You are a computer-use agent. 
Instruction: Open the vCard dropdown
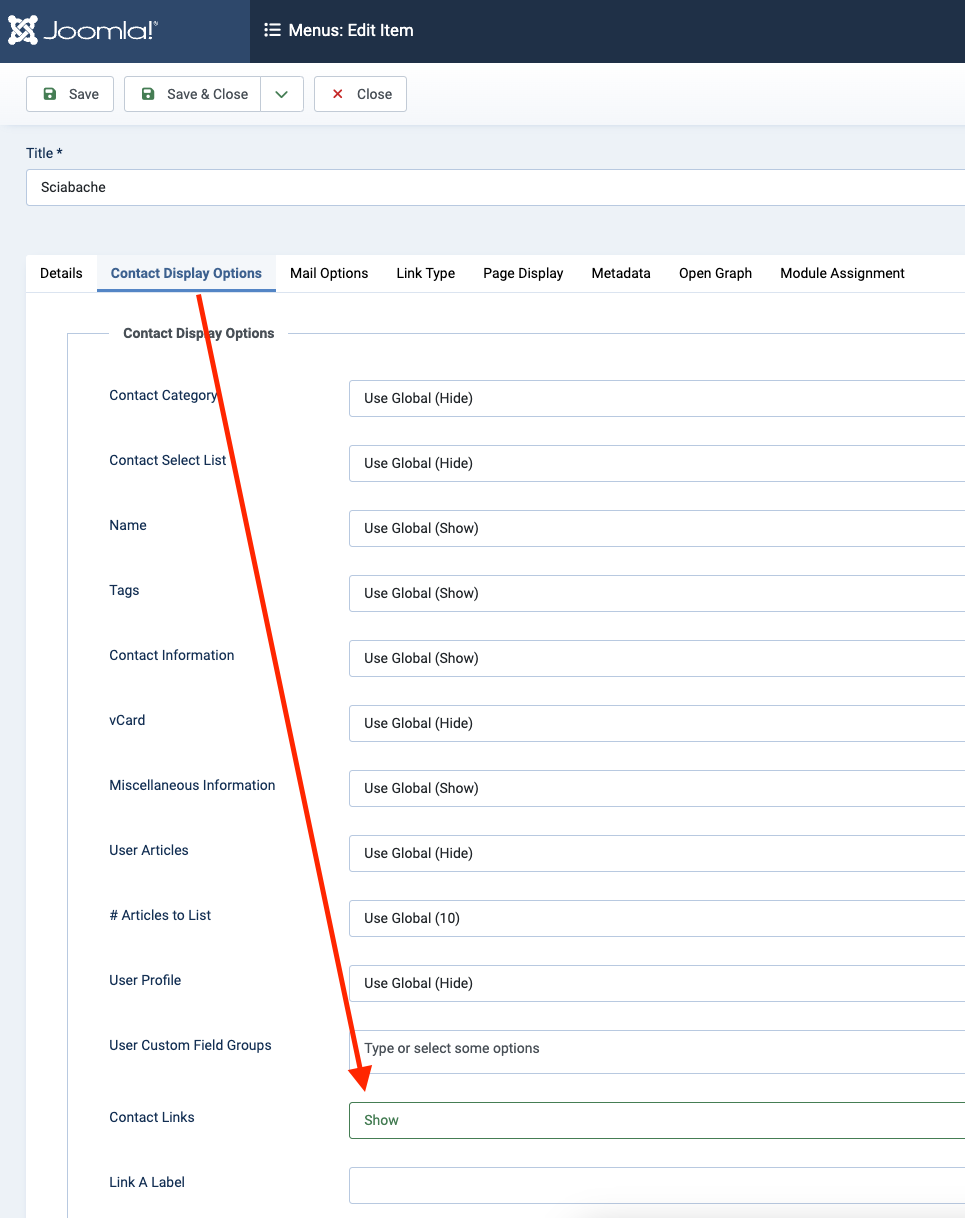click(656, 723)
